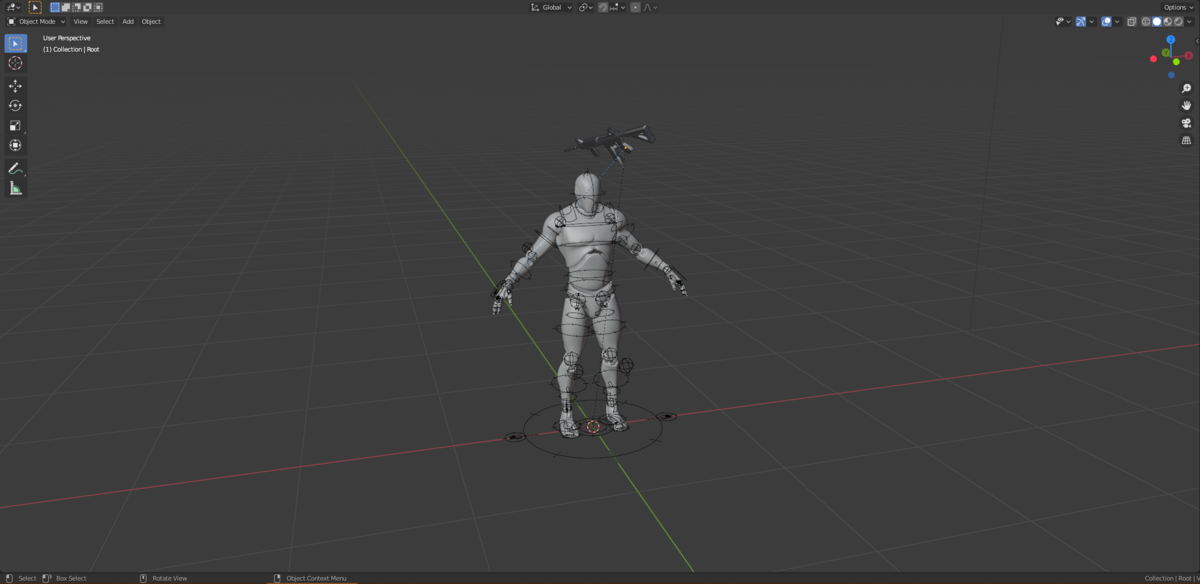This screenshot has height=584, width=1200.
Task: Set selection mode to new selection
Action: pyautogui.click(x=55, y=7)
